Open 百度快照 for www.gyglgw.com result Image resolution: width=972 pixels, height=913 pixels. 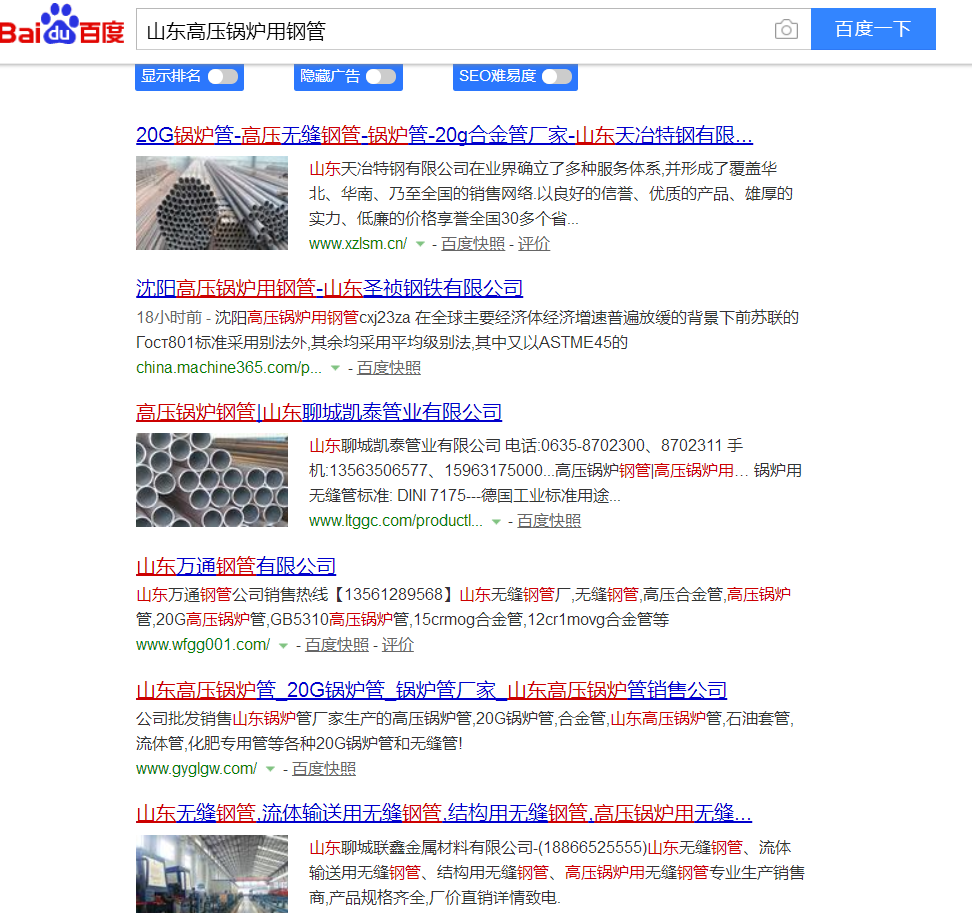(x=324, y=769)
